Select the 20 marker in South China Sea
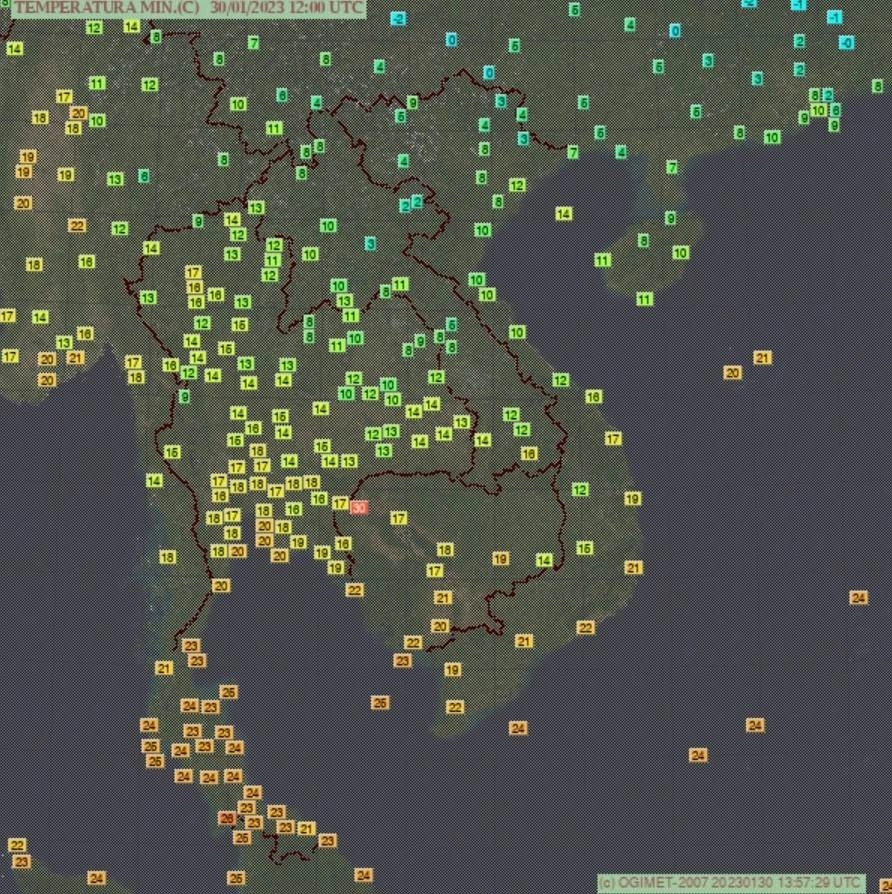Viewport: 892px width, 894px height. [732, 372]
